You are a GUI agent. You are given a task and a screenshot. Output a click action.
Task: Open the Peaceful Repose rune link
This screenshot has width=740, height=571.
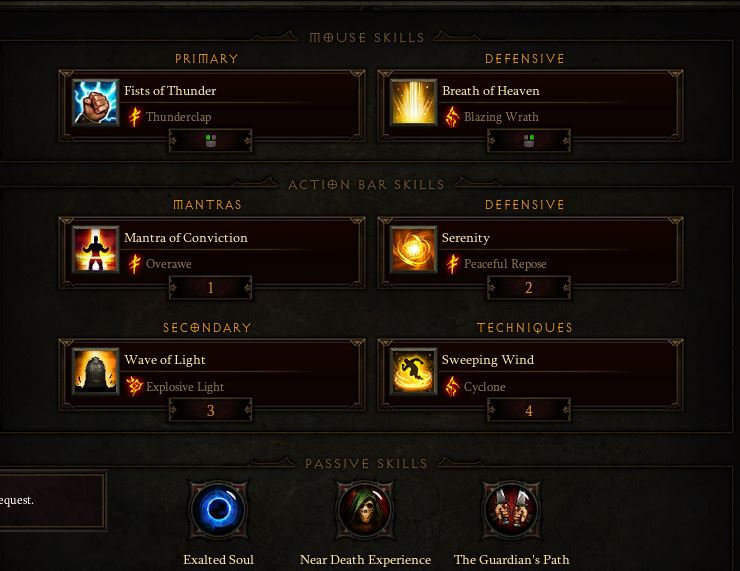(x=505, y=264)
